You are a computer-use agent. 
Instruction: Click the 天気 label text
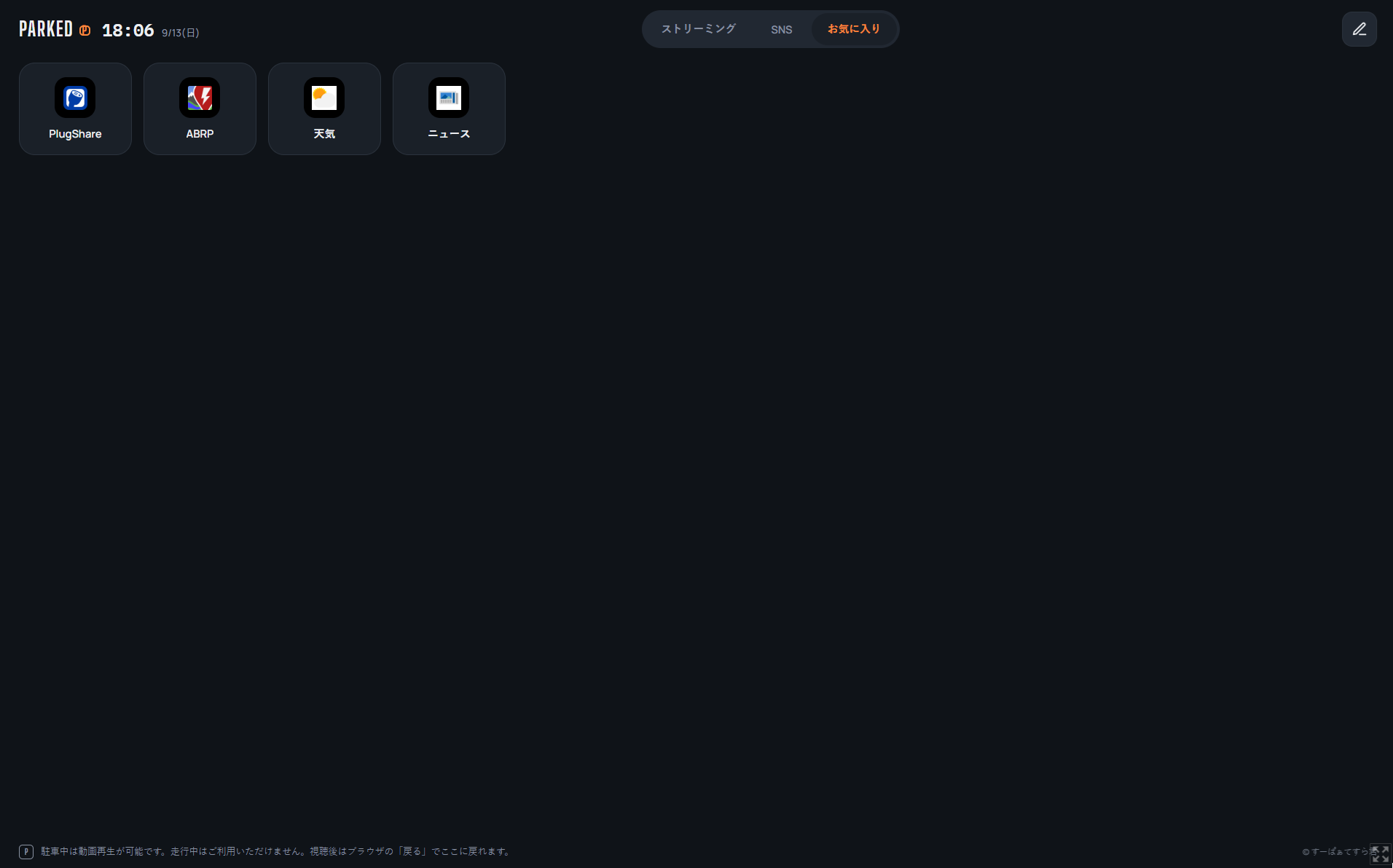click(x=324, y=134)
